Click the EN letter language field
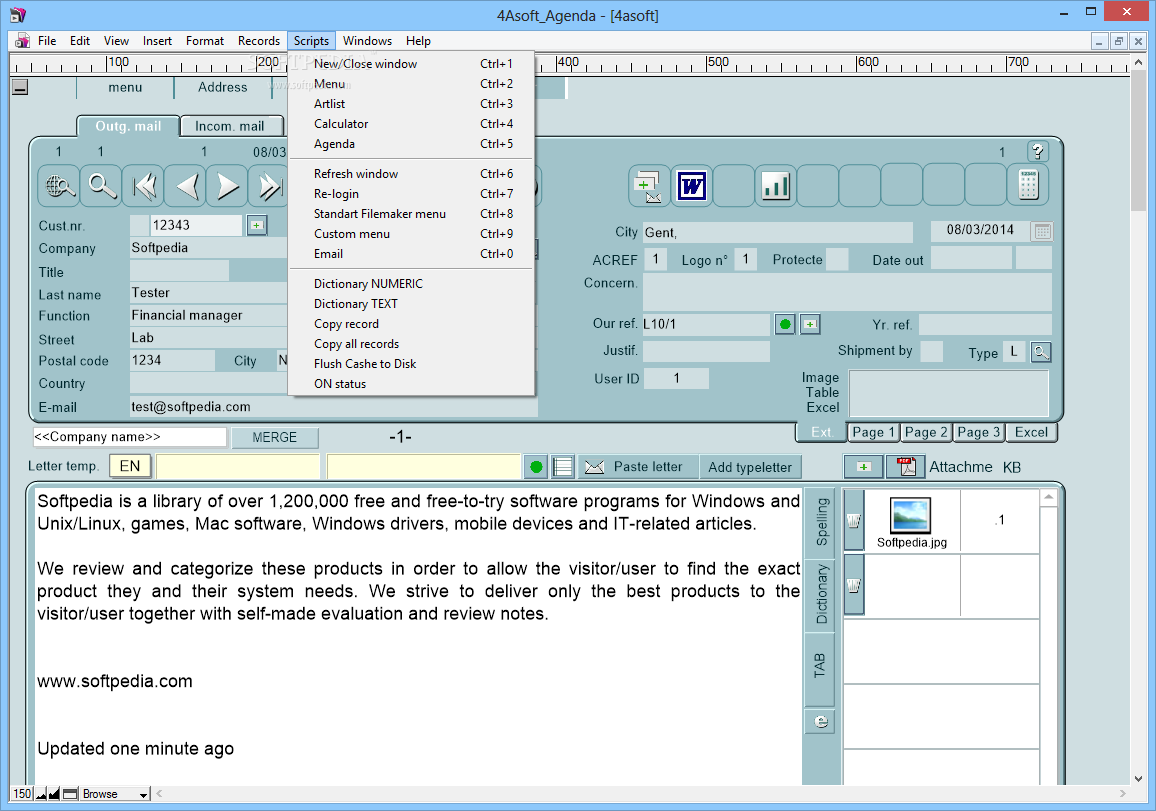Image resolution: width=1156 pixels, height=811 pixels. 130,466
